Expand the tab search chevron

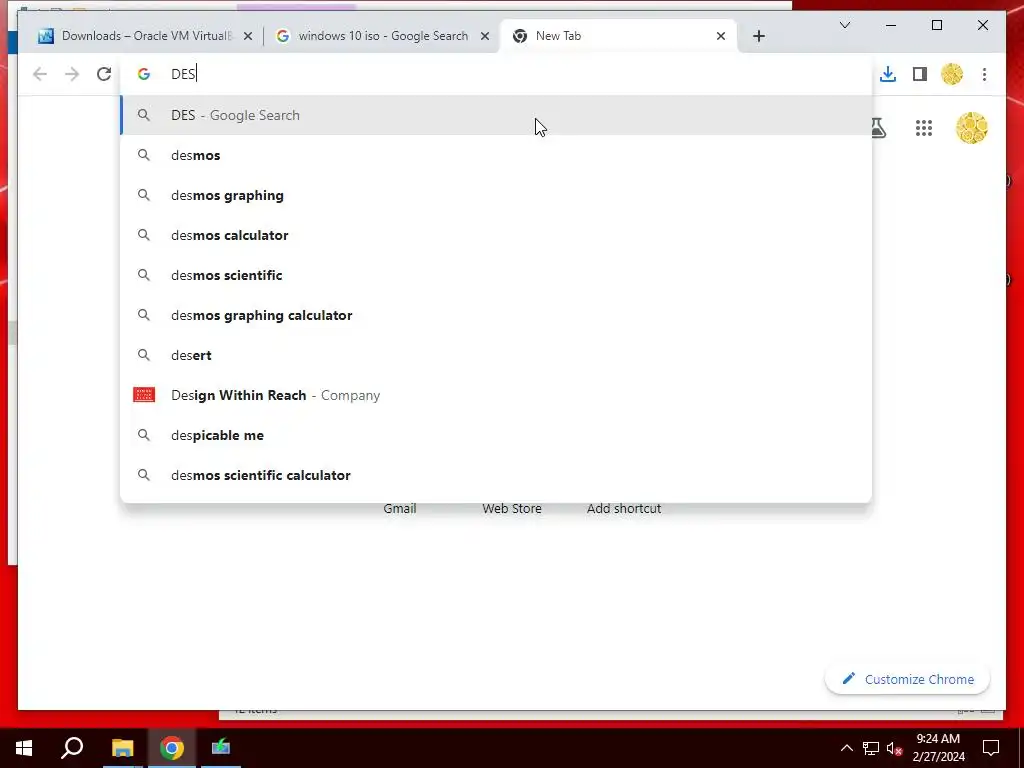(844, 25)
